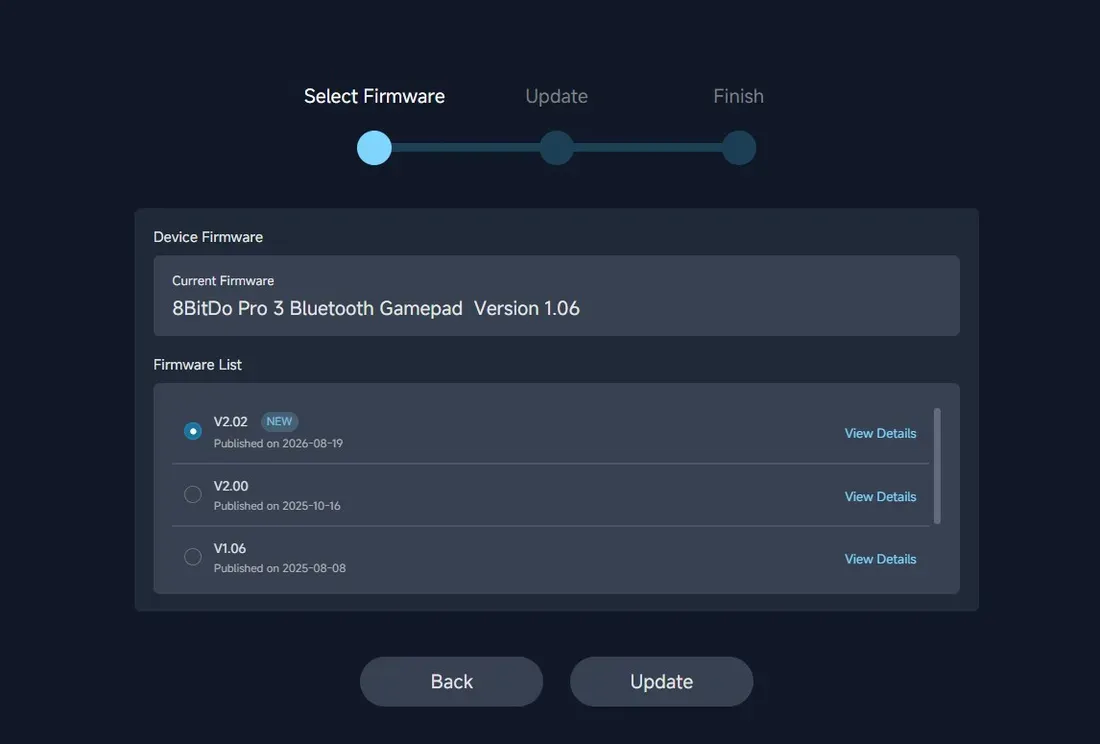
Task: Click the Update step label at top
Action: 556,96
